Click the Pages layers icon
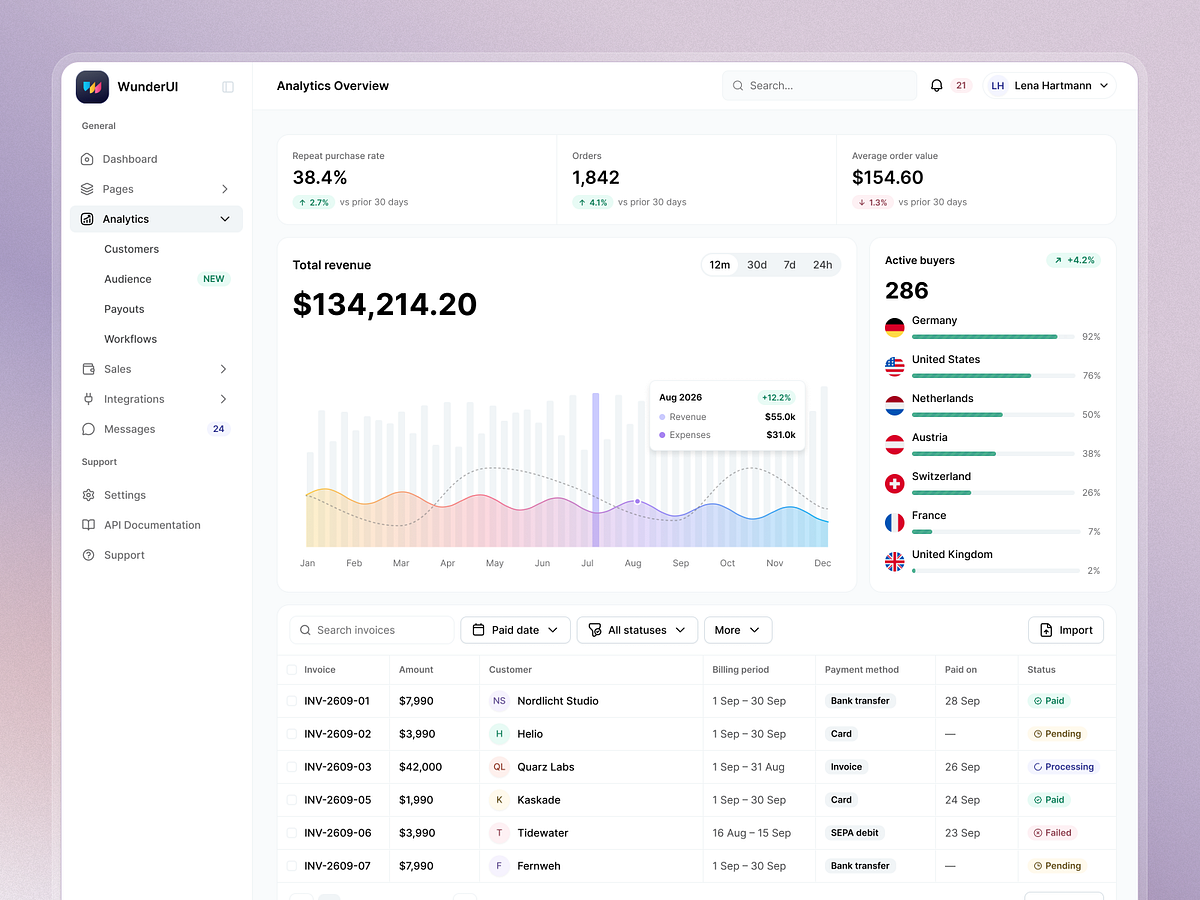Screen dimensions: 1200x900 (87, 189)
